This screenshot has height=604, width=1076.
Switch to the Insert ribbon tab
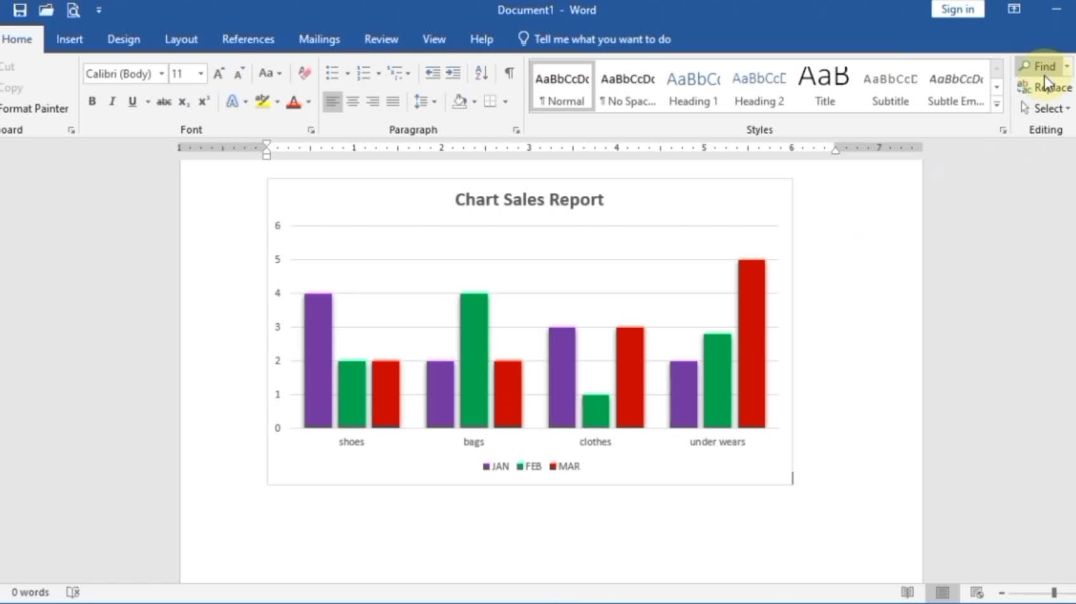pos(69,39)
